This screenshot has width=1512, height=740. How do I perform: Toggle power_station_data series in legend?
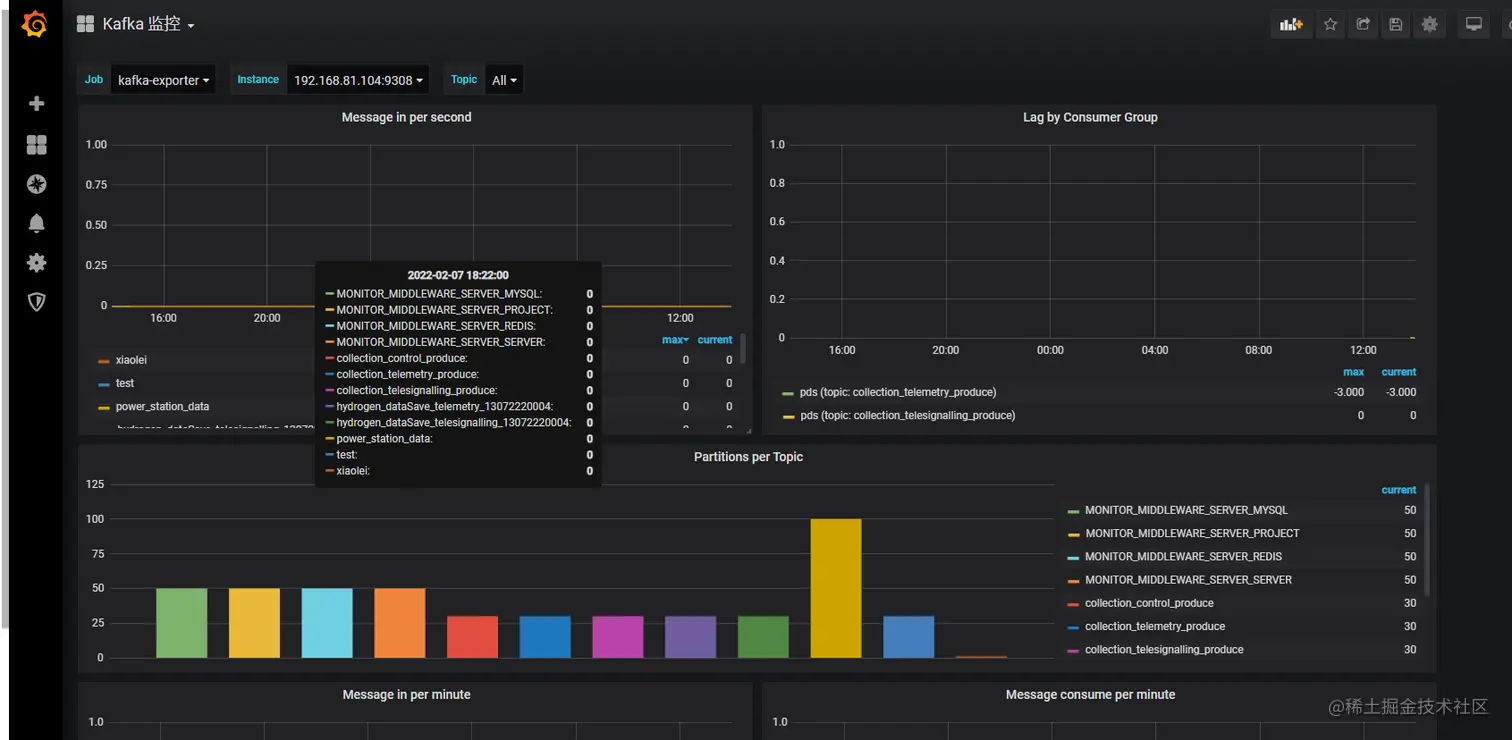point(162,407)
